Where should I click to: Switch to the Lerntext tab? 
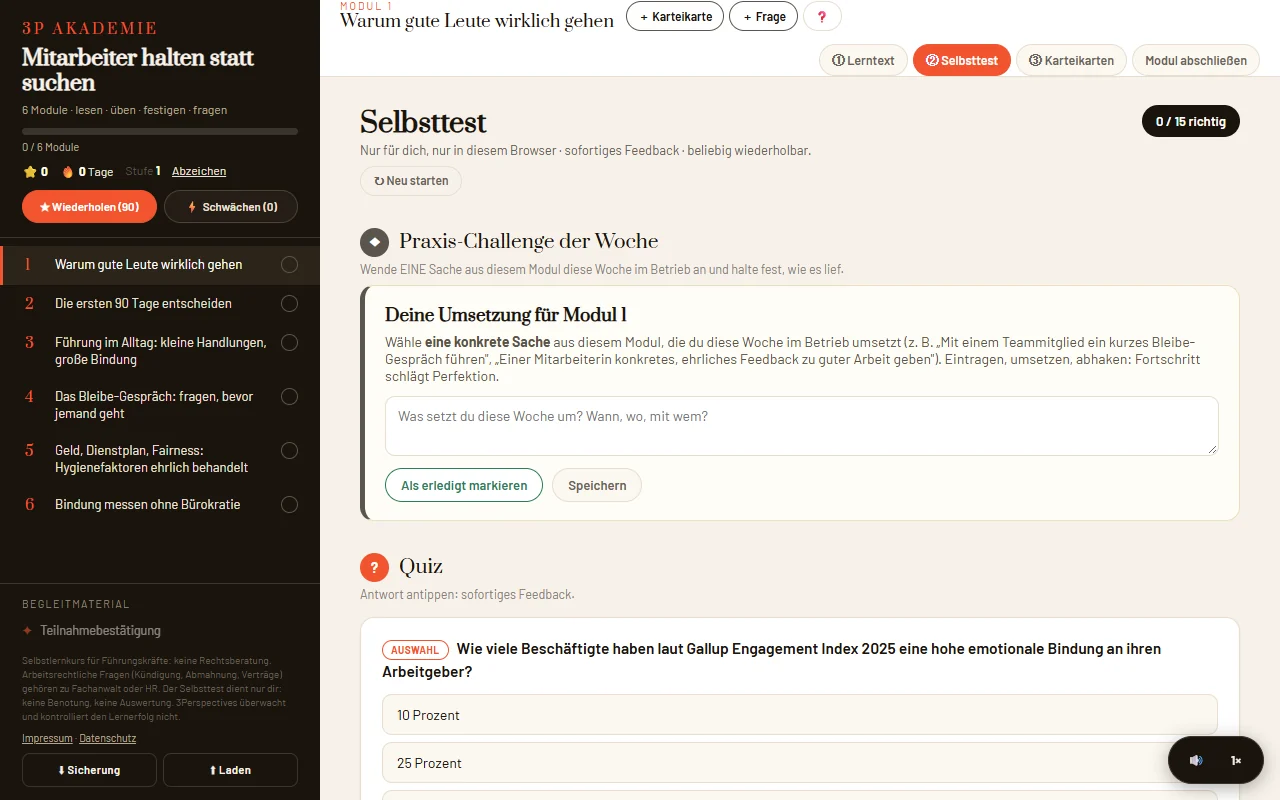point(863,60)
